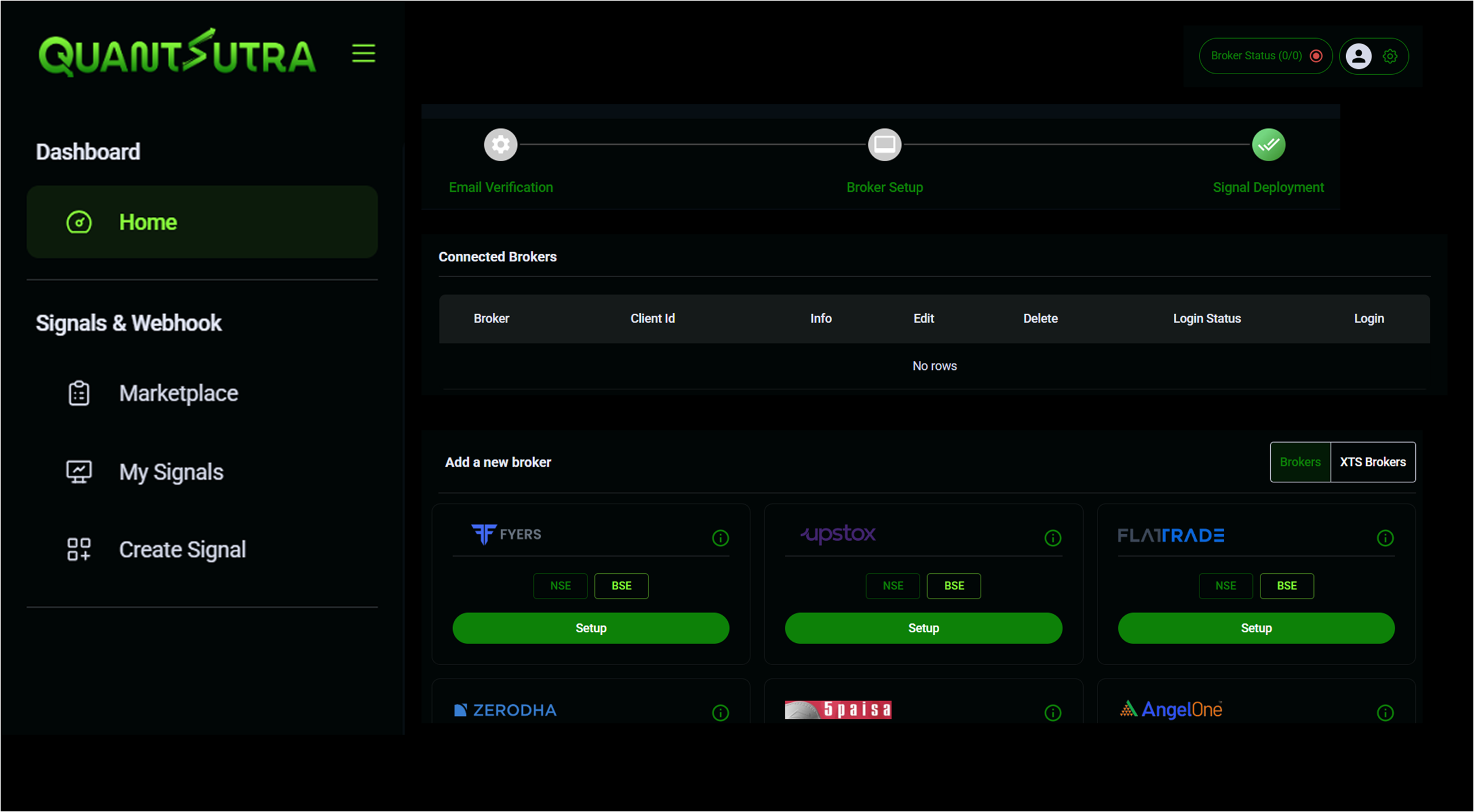
Task: Toggle NSE for Upstox
Action: point(892,586)
